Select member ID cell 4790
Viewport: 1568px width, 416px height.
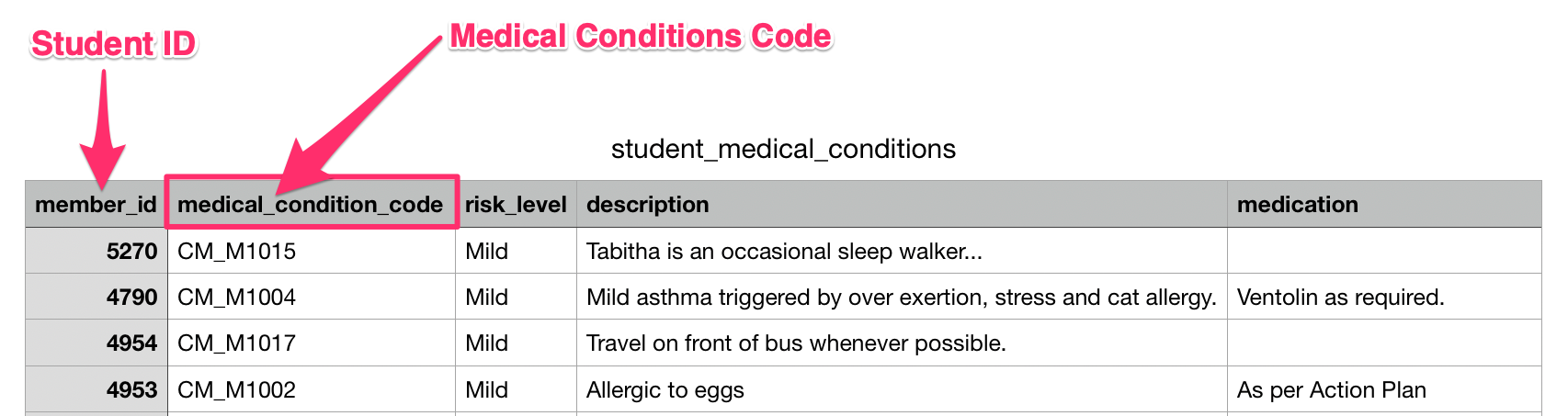coord(97,297)
